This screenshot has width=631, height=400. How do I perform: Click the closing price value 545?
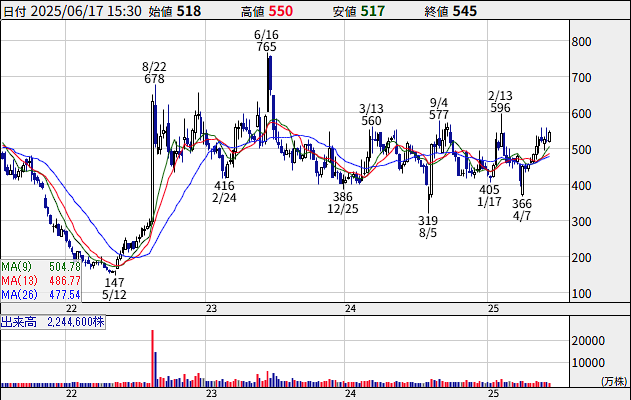coord(464,11)
